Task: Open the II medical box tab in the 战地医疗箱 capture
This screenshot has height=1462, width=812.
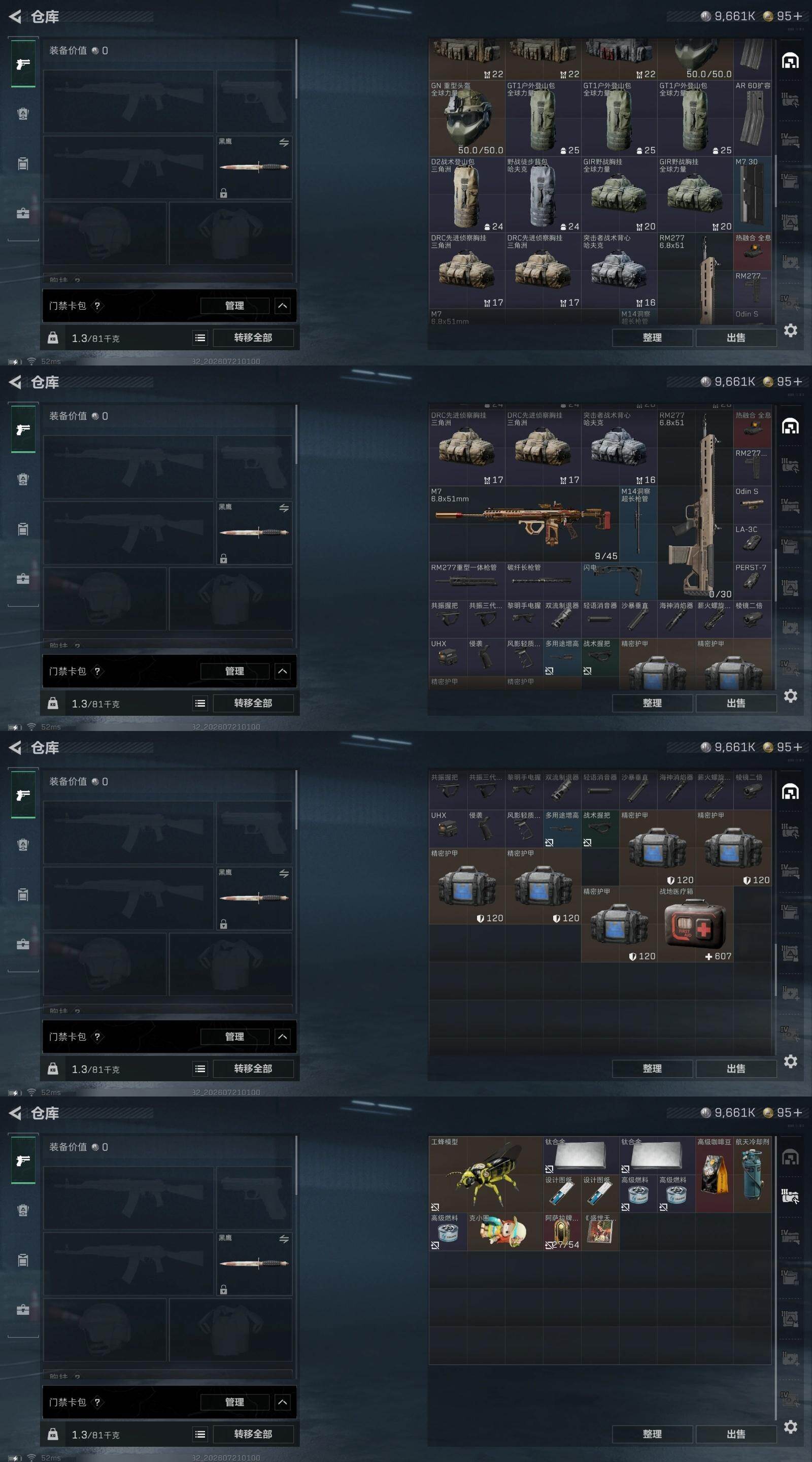Action: point(791,992)
